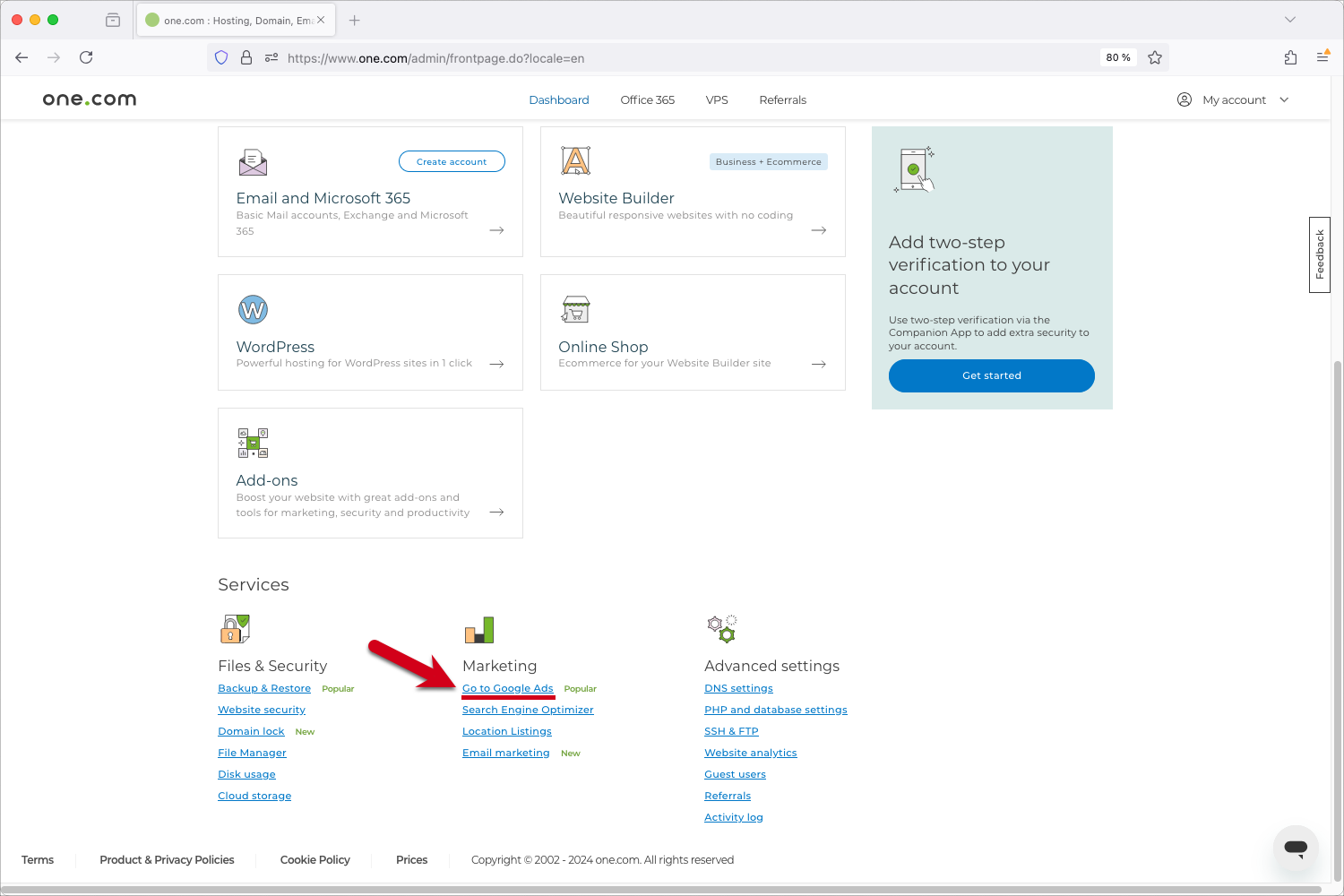Click the Add-ons blocks icon
This screenshot has width=1344, height=896.
tap(253, 442)
